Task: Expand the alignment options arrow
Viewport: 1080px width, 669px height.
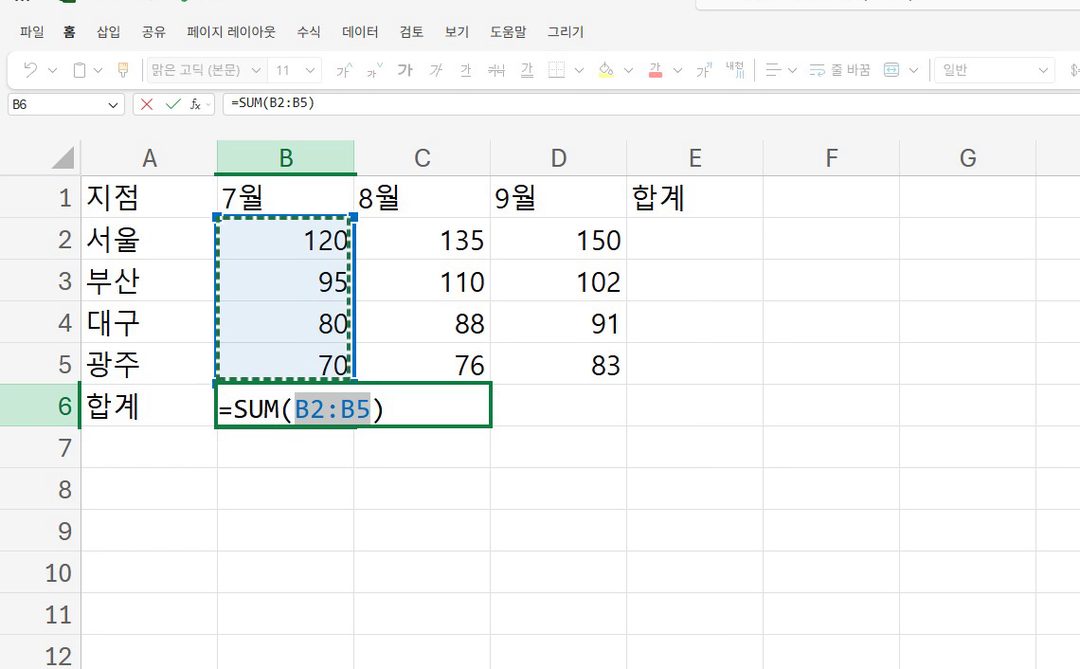Action: [792, 70]
